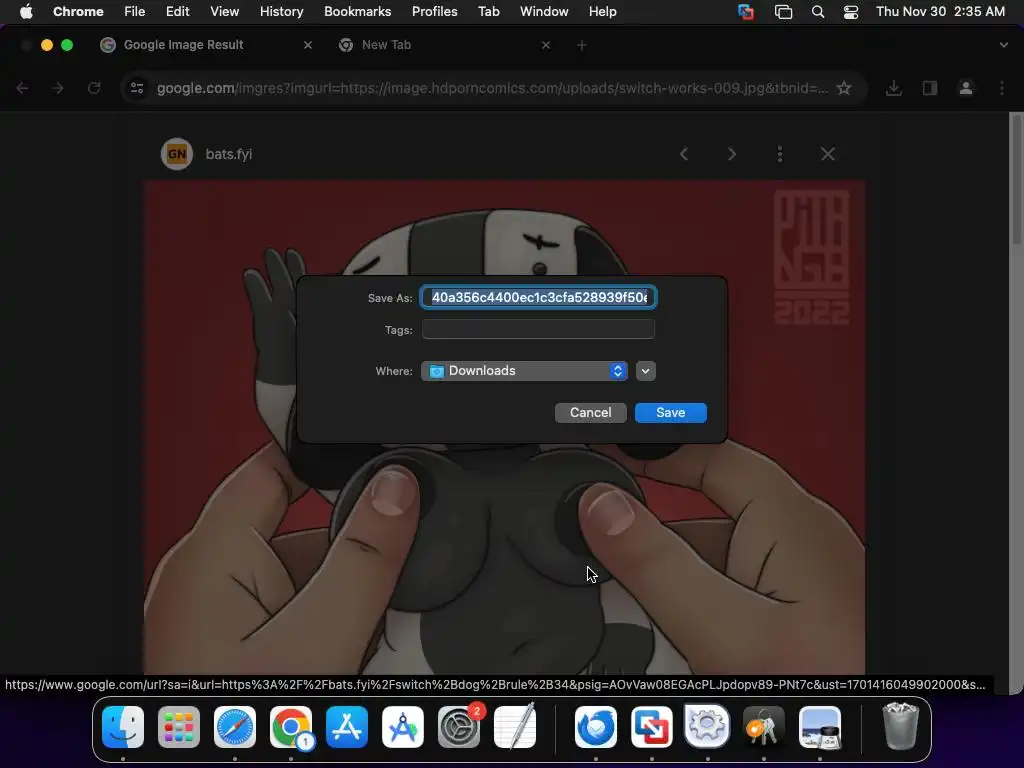Open Chrome's three-dot main menu
The image size is (1024, 768).
pyautogui.click(x=1002, y=88)
